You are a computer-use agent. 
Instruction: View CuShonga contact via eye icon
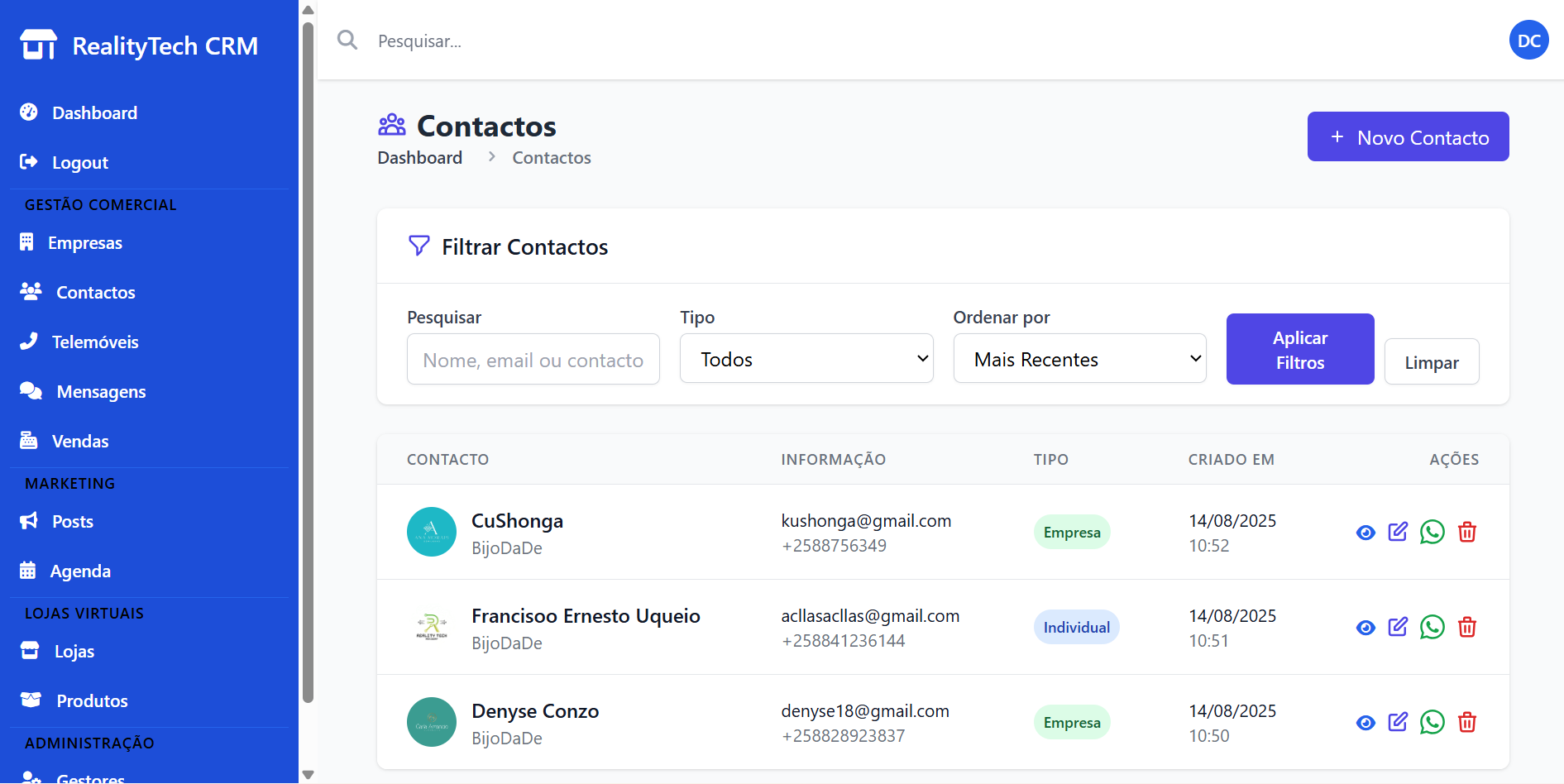1366,533
